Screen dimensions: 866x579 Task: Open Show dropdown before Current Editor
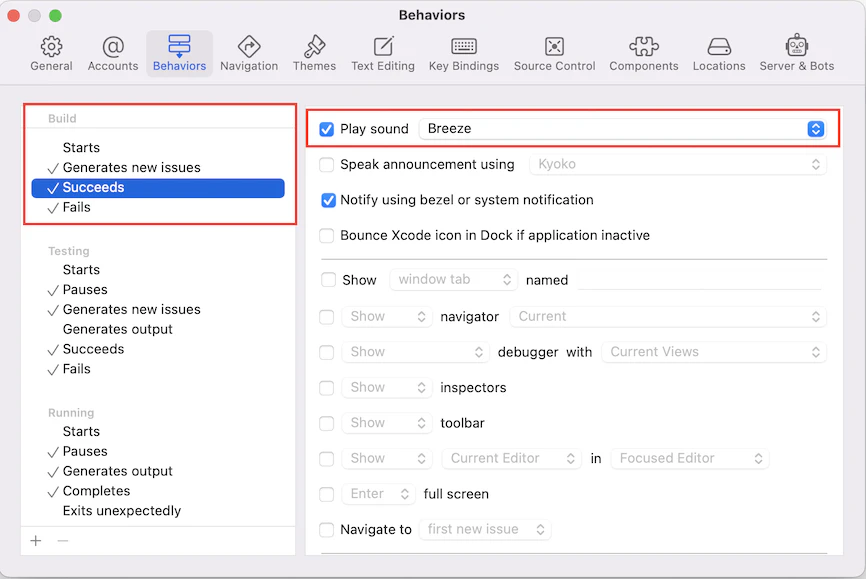coord(387,459)
